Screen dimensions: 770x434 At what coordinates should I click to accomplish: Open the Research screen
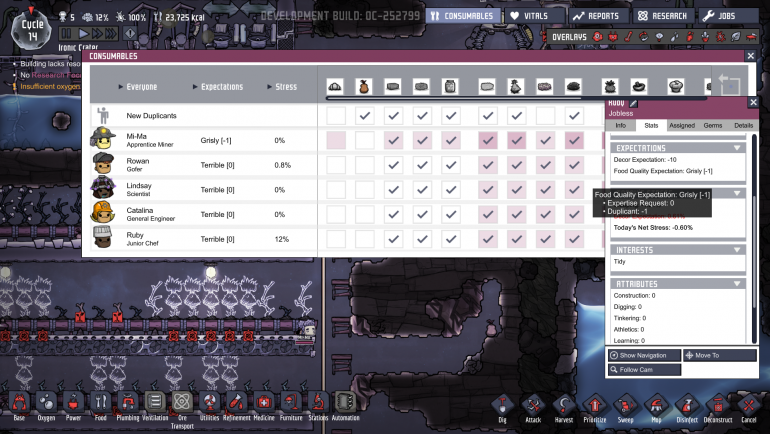663,16
